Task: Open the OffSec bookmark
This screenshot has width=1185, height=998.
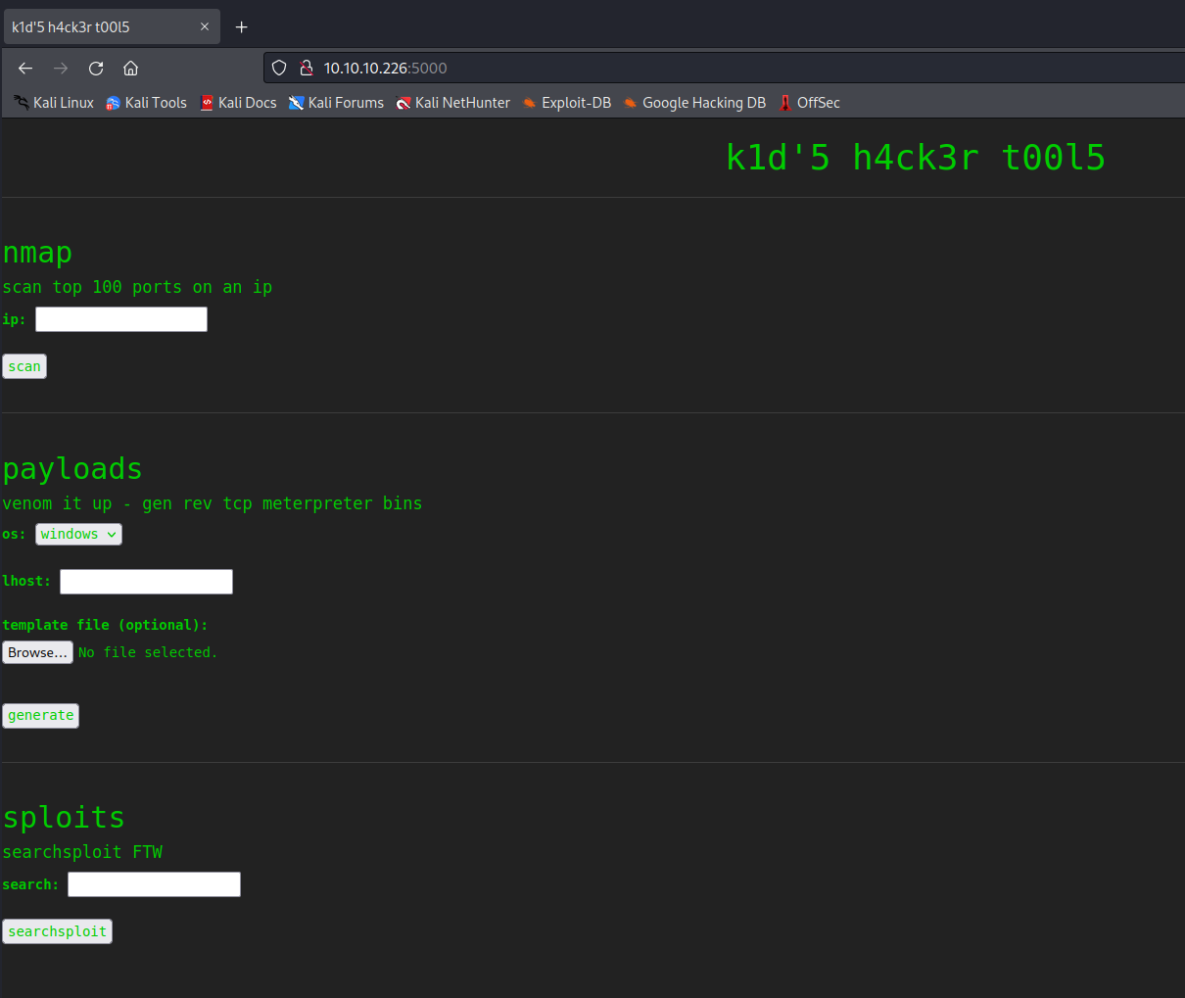Action: pos(810,102)
